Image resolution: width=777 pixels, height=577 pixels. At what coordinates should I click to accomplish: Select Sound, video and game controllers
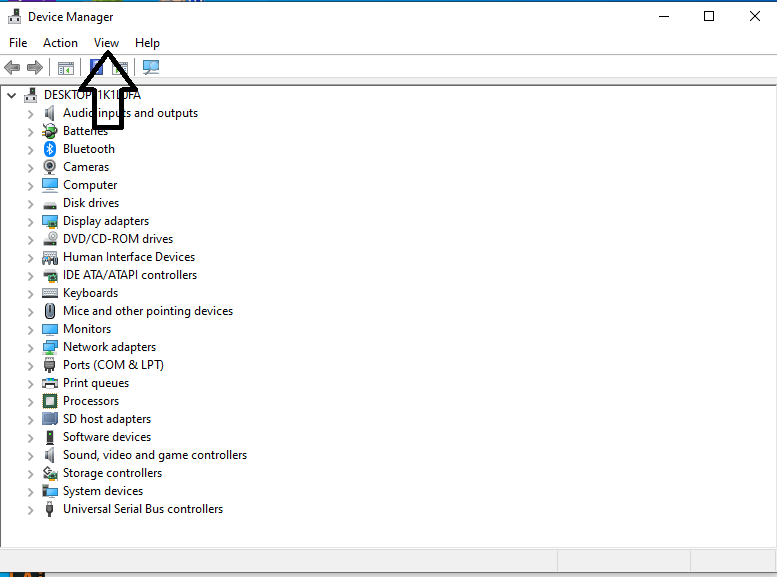pyautogui.click(x=154, y=455)
